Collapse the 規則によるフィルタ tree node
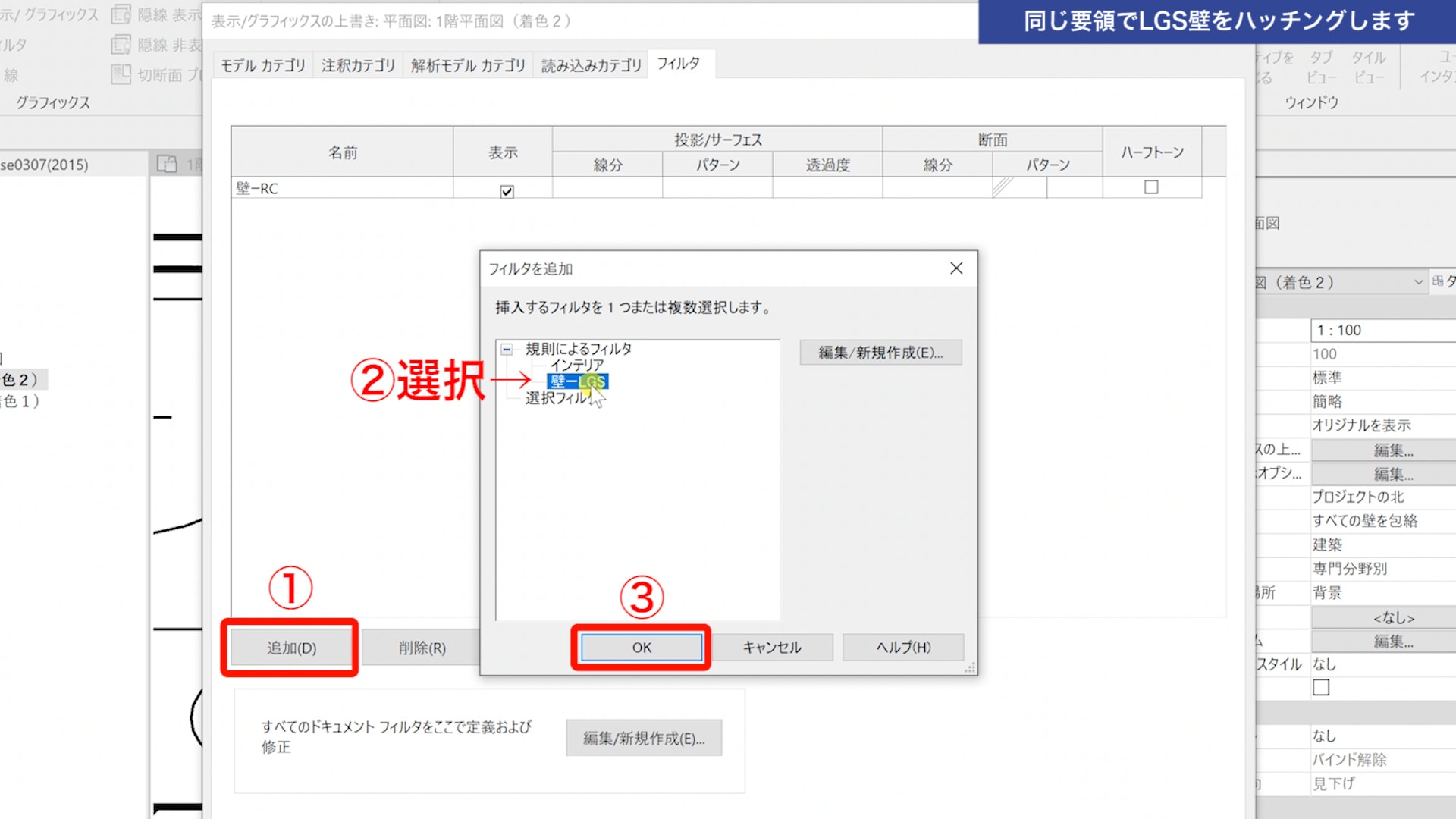This screenshot has width=1456, height=819. click(507, 350)
